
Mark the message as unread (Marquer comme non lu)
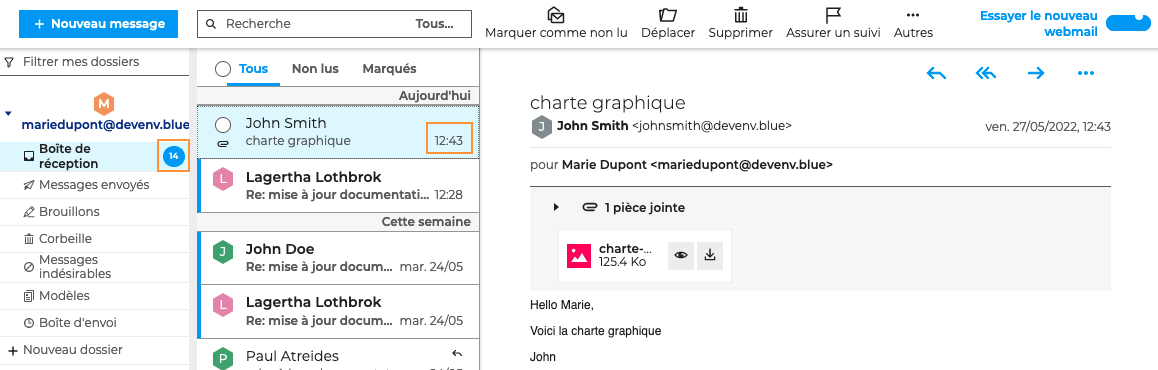click(556, 24)
